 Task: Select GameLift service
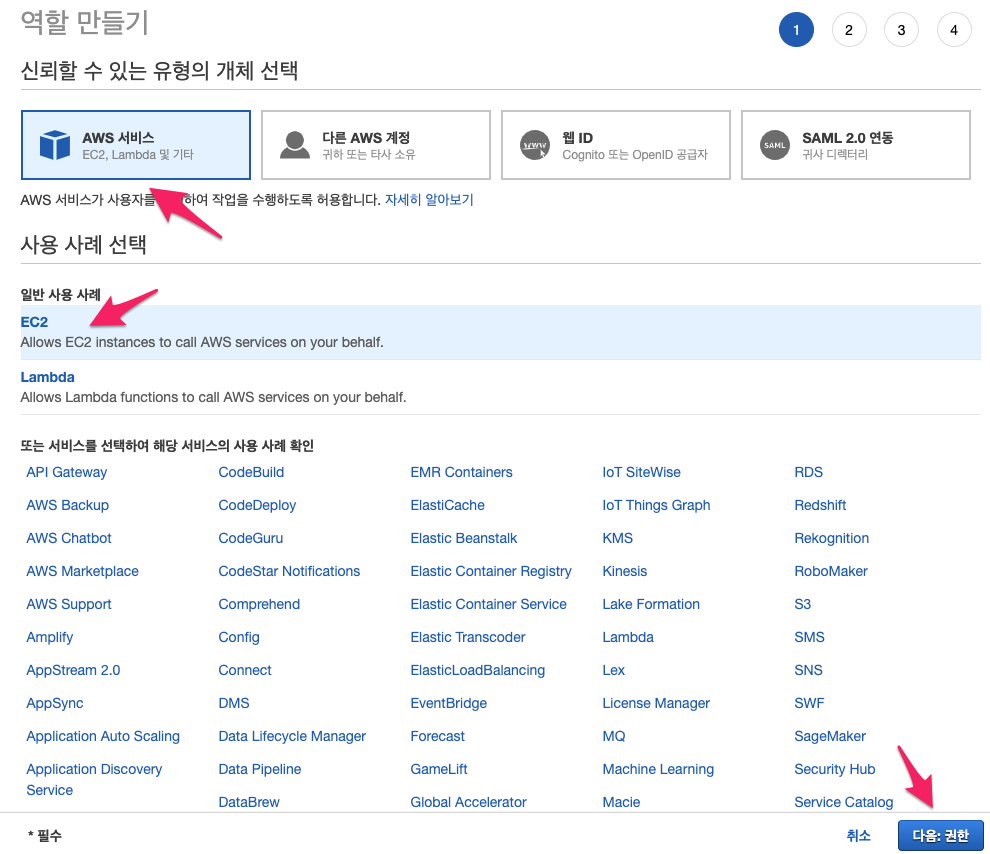[x=439, y=769]
